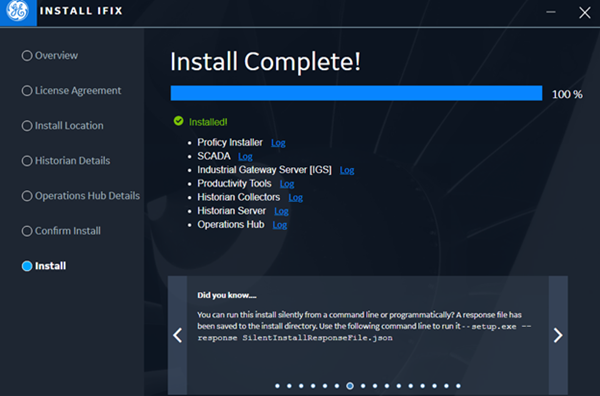This screenshot has width=600, height=396.
Task: Show previous Did you know tip
Action: tap(178, 335)
